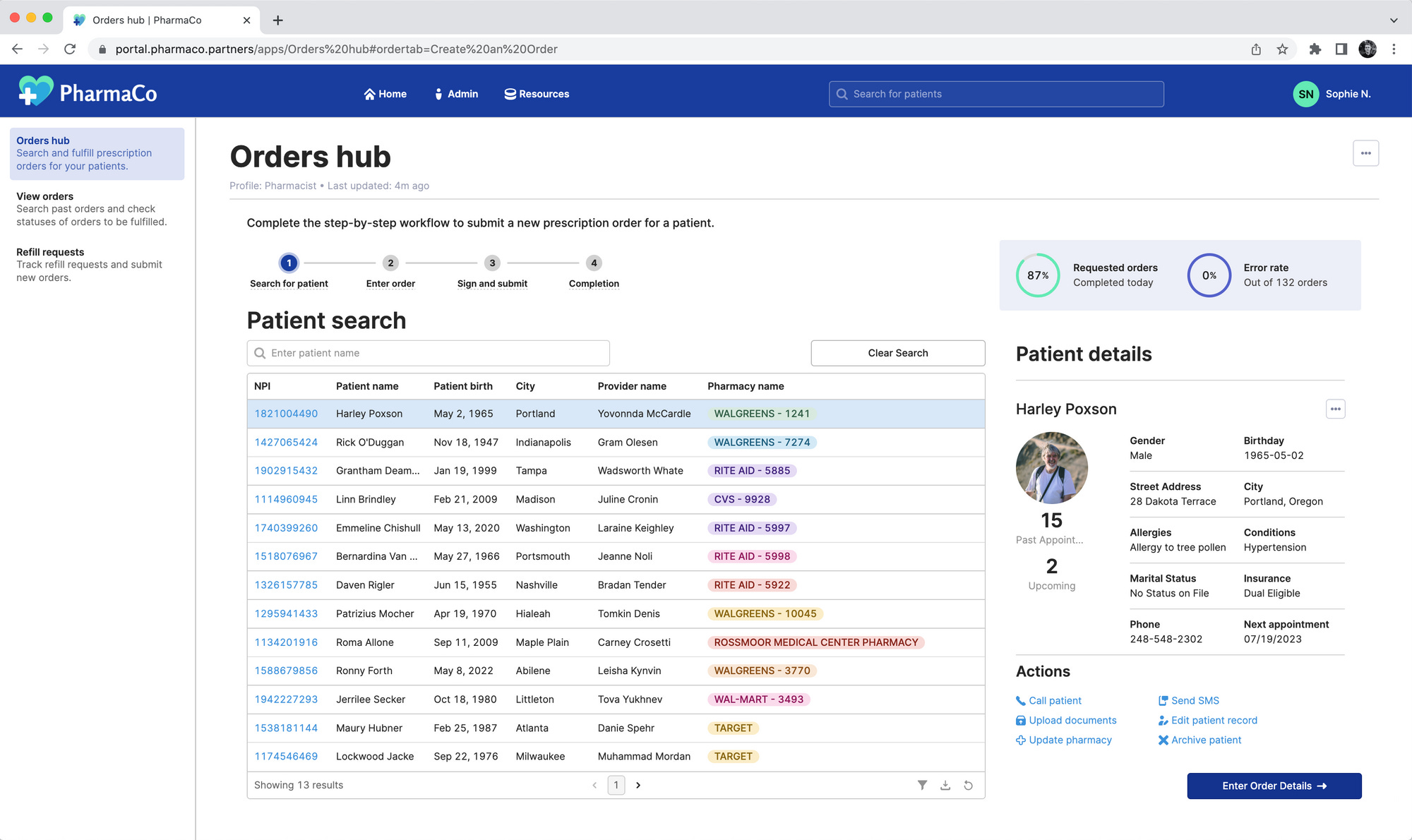Open Harley Poxson's more options menu
Viewport: 1412px width, 840px height.
click(1335, 409)
